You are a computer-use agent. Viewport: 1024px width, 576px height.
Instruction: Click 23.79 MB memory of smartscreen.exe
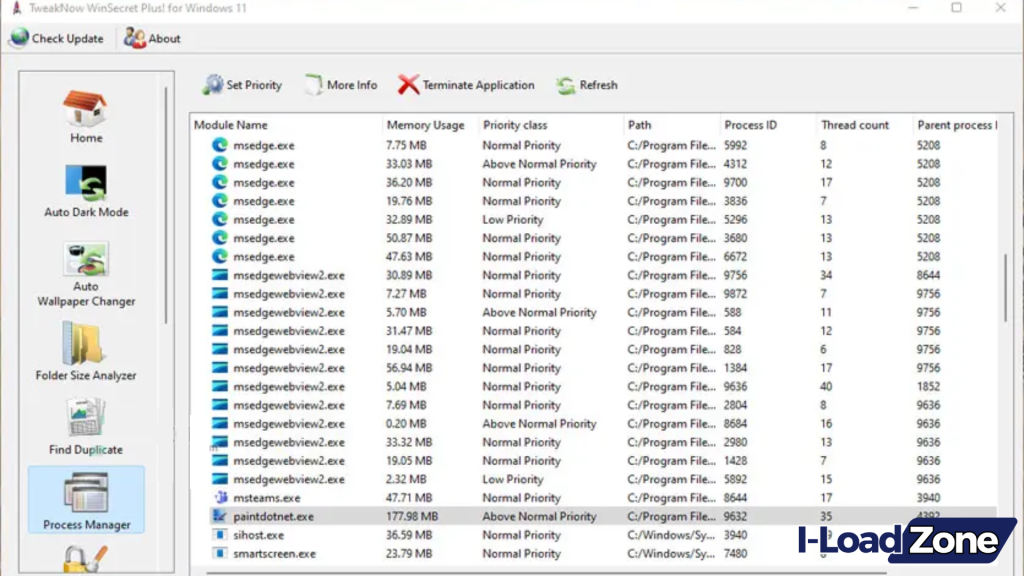pos(409,554)
